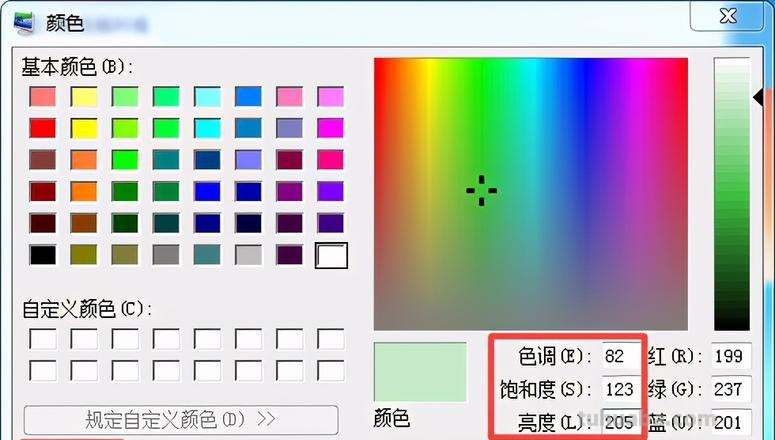Click the green value field showing 237

pos(731,389)
